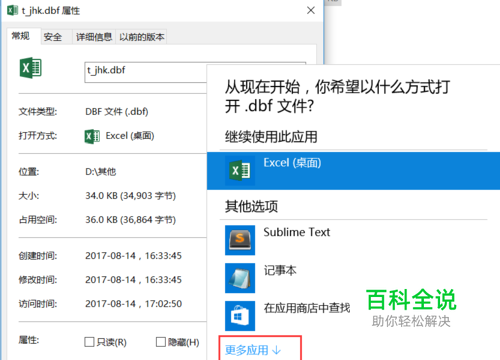Tick the 只读(R) checkbox
The image size is (500, 360).
[89, 342]
